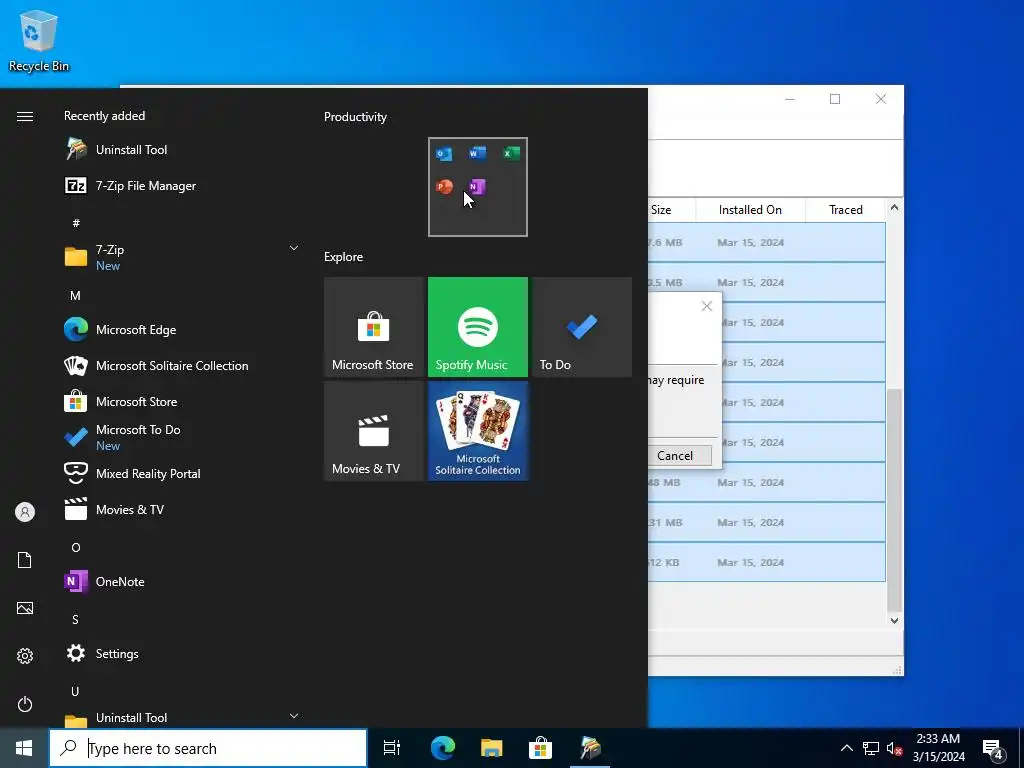
Task: Open Documents from Start sidebar
Action: point(25,560)
